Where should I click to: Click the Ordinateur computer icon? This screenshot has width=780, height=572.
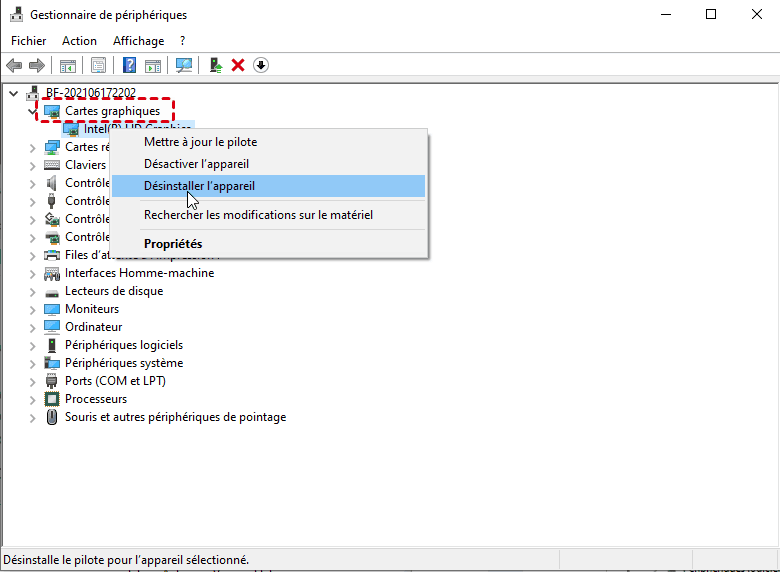point(52,327)
